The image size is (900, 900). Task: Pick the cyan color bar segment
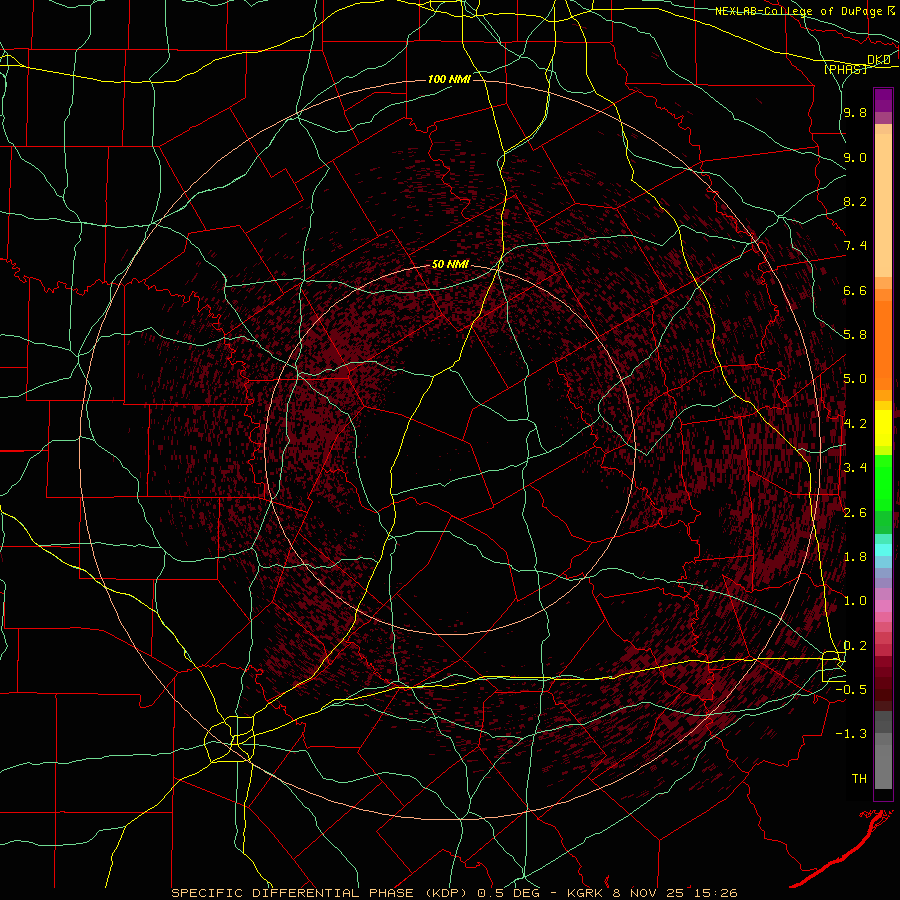tap(883, 549)
